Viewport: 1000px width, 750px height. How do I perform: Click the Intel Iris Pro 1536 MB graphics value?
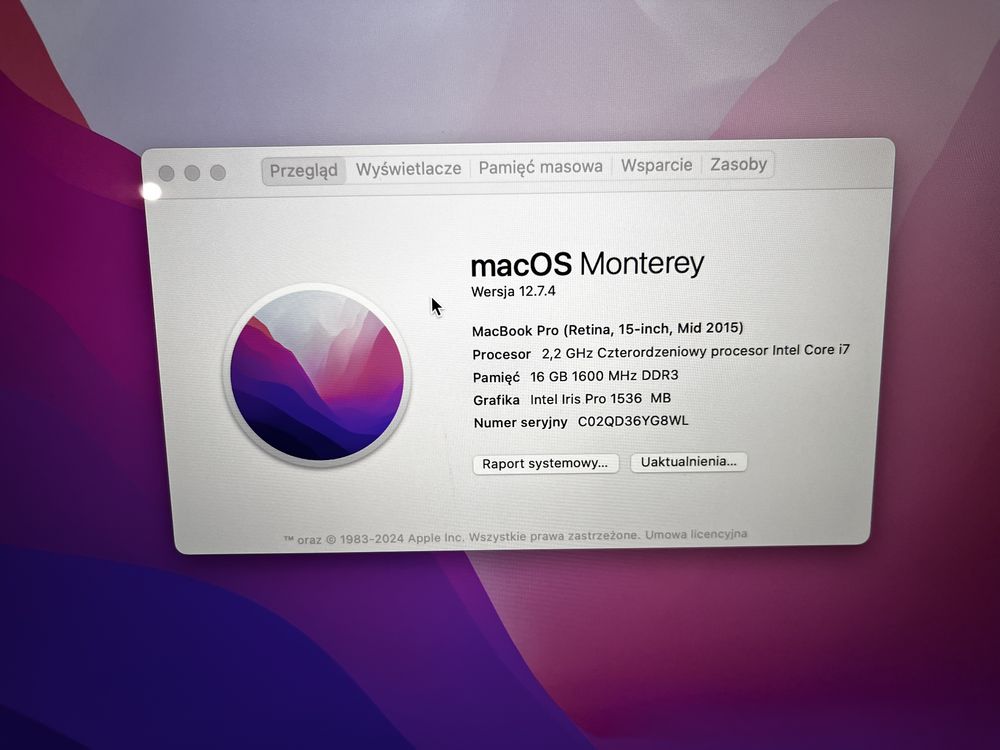pyautogui.click(x=600, y=399)
